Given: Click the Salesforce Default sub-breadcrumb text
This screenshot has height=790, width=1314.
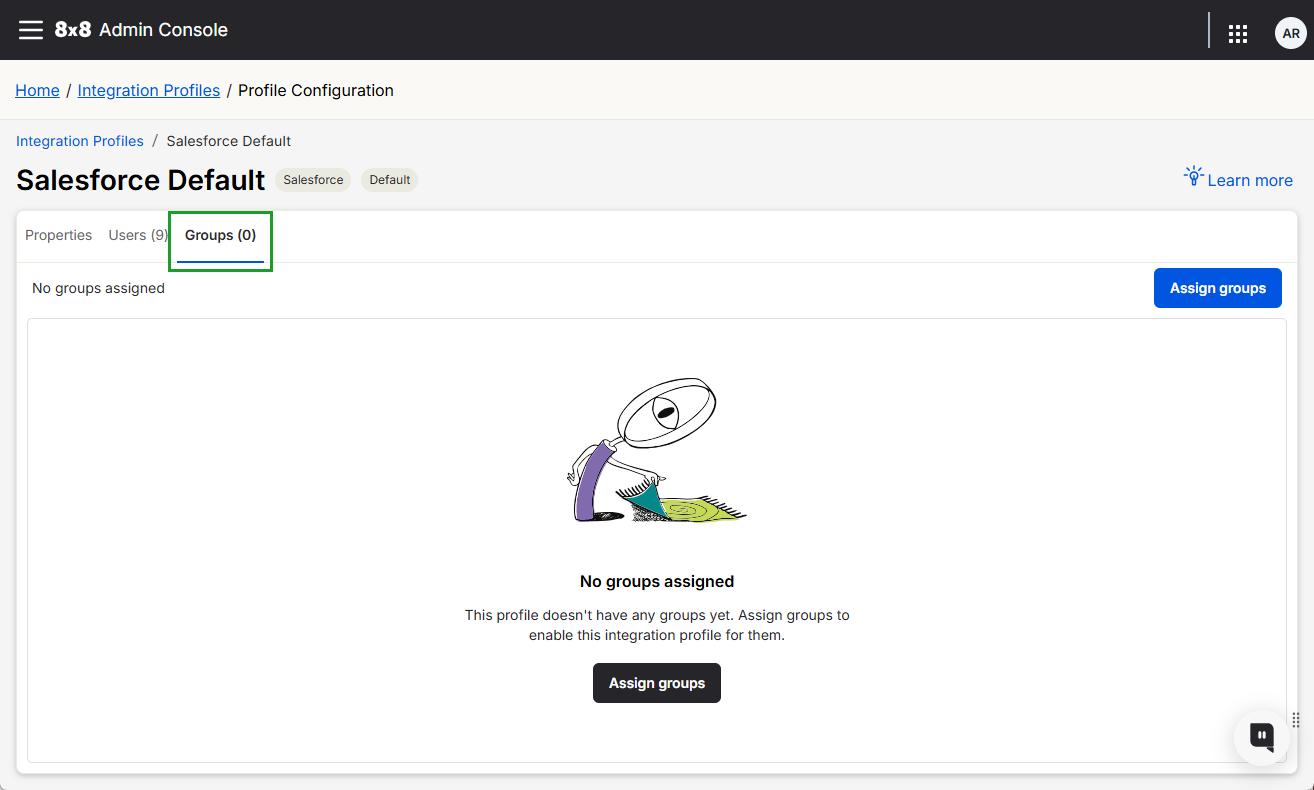Looking at the screenshot, I should (x=229, y=141).
